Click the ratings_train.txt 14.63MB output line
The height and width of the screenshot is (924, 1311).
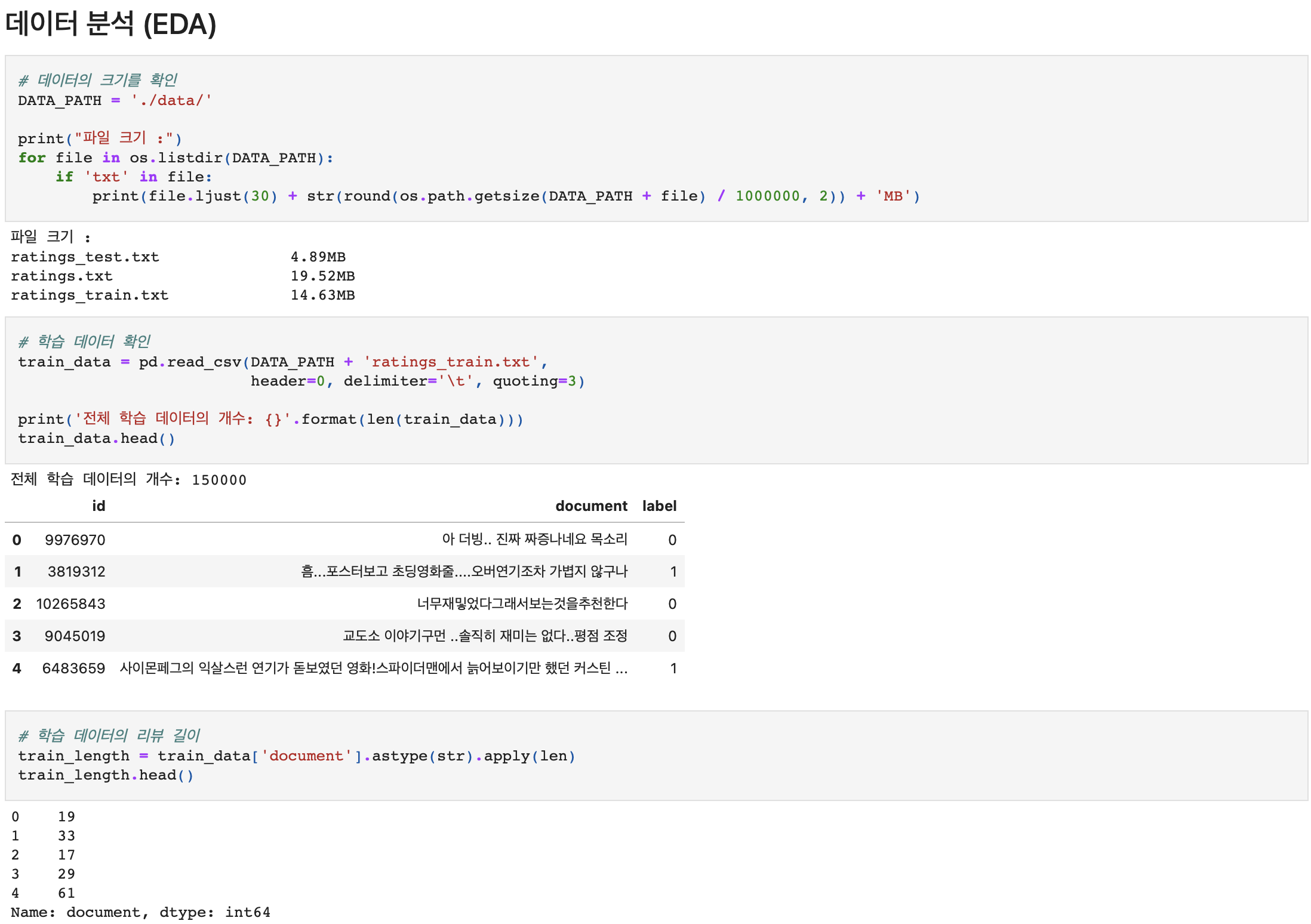(x=182, y=295)
